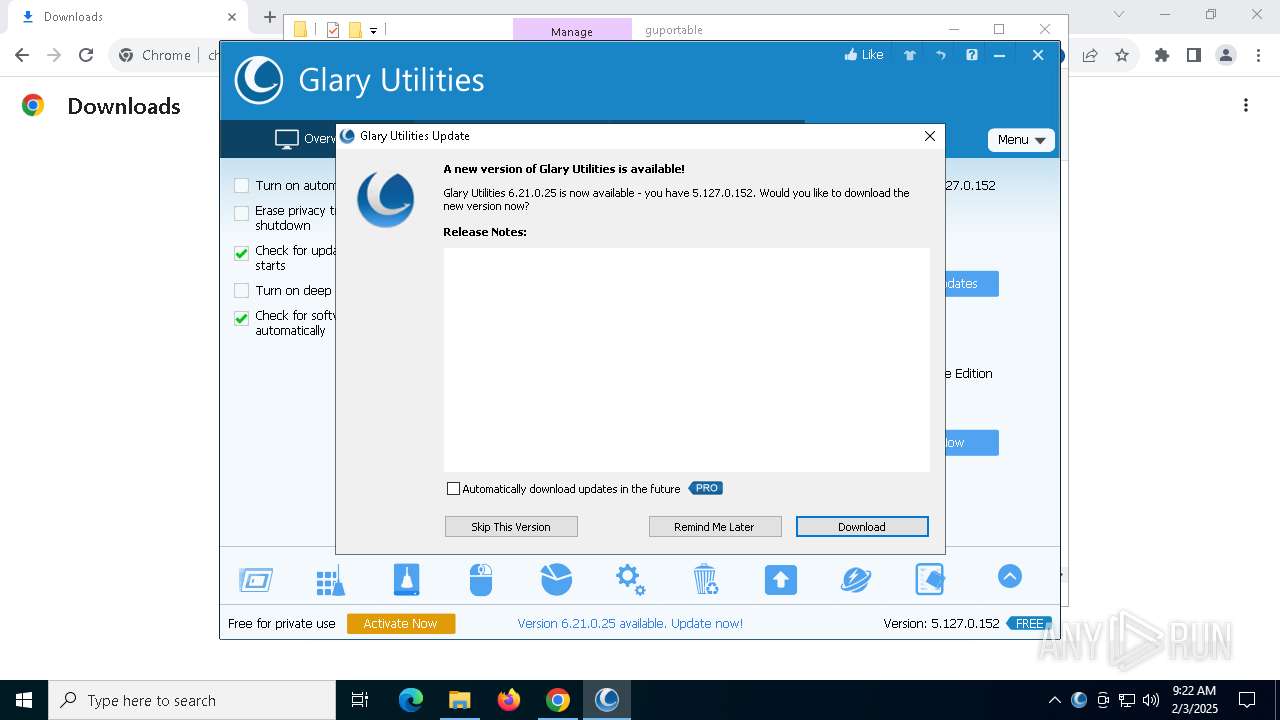1280x720 pixels.
Task: Click the Like thumbs-up button
Action: pos(864,55)
